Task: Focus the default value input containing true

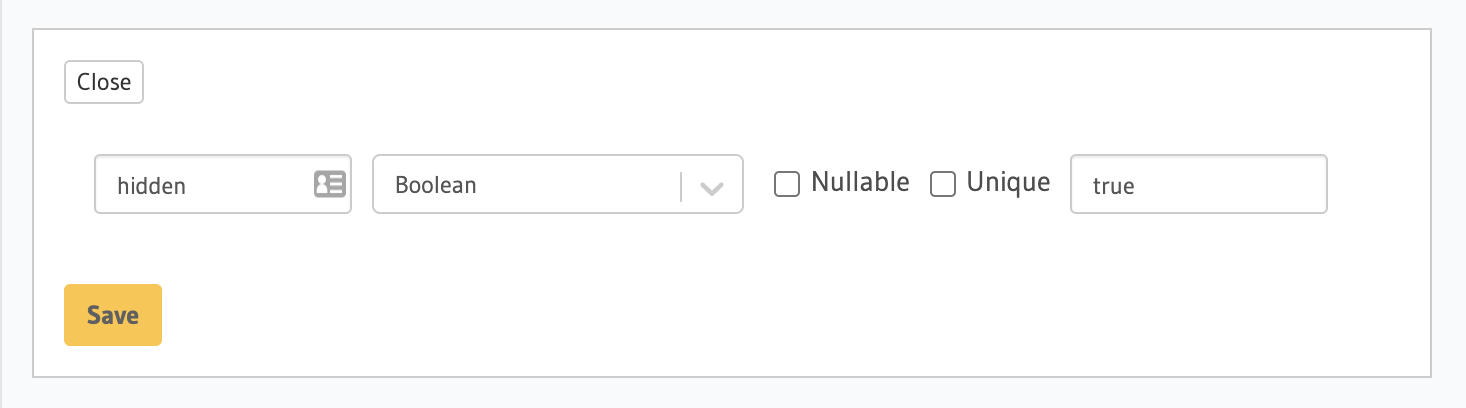Action: 1199,184
